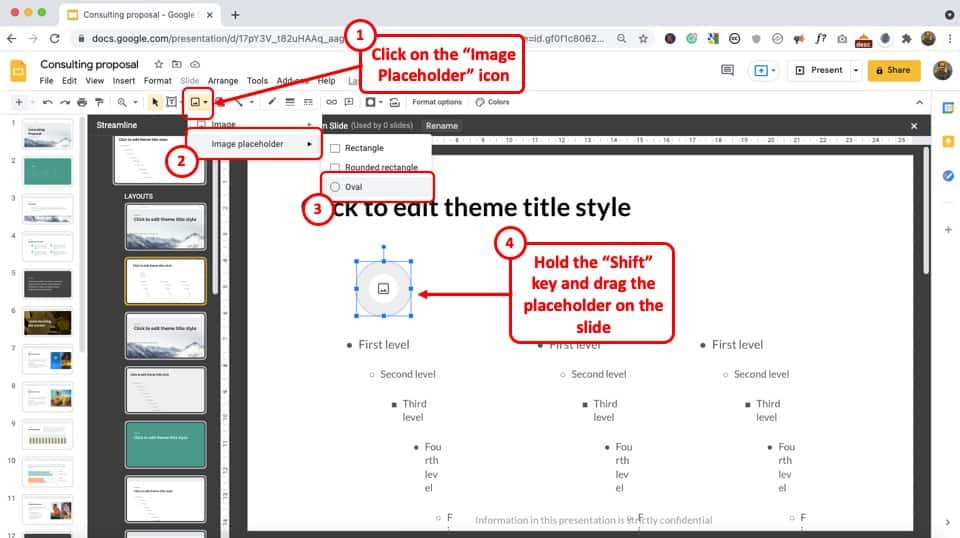Viewport: 960px width, 538px height.
Task: Open the line tool dropdown arrow
Action: click(x=252, y=102)
